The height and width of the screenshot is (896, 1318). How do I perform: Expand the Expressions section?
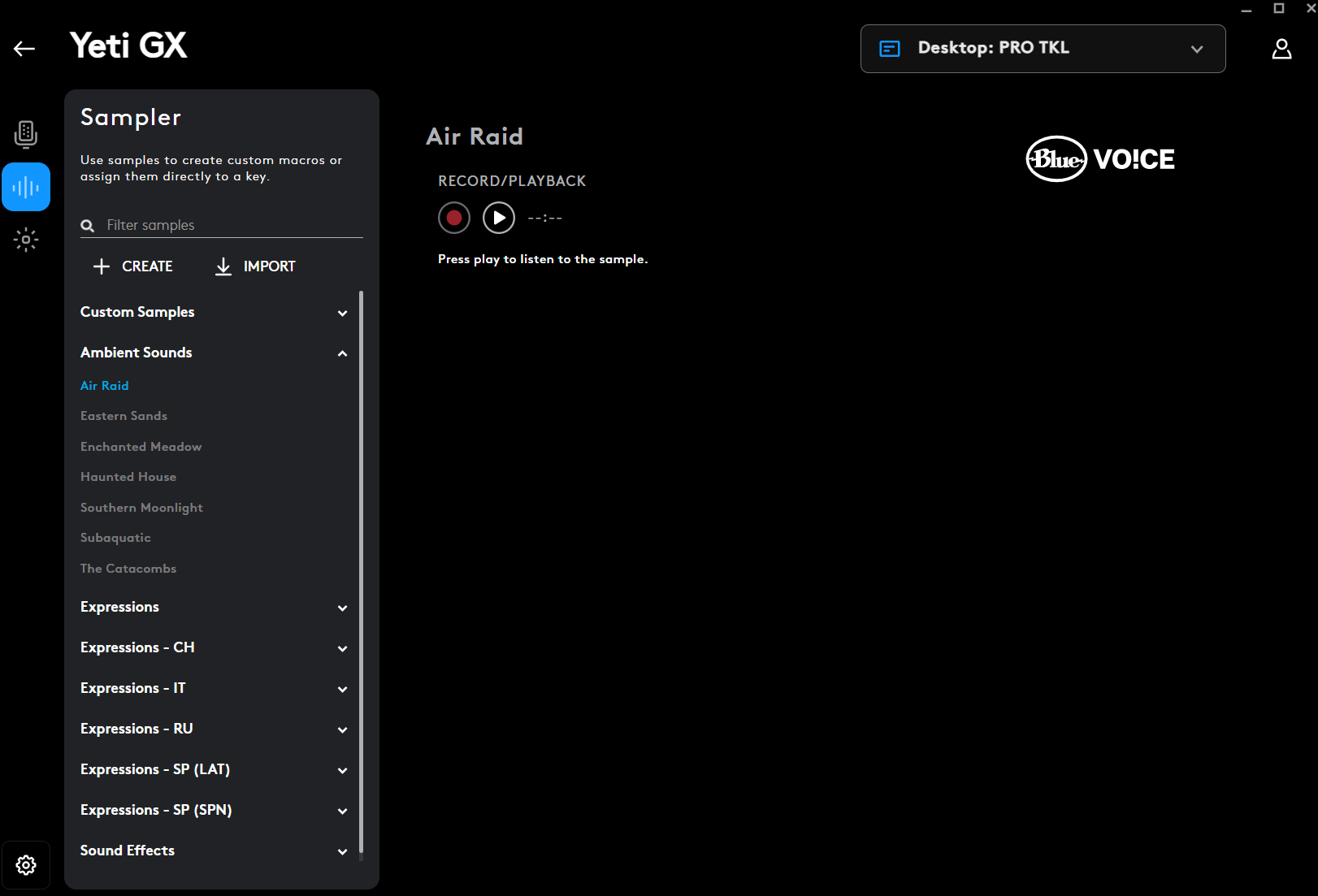[x=215, y=607]
